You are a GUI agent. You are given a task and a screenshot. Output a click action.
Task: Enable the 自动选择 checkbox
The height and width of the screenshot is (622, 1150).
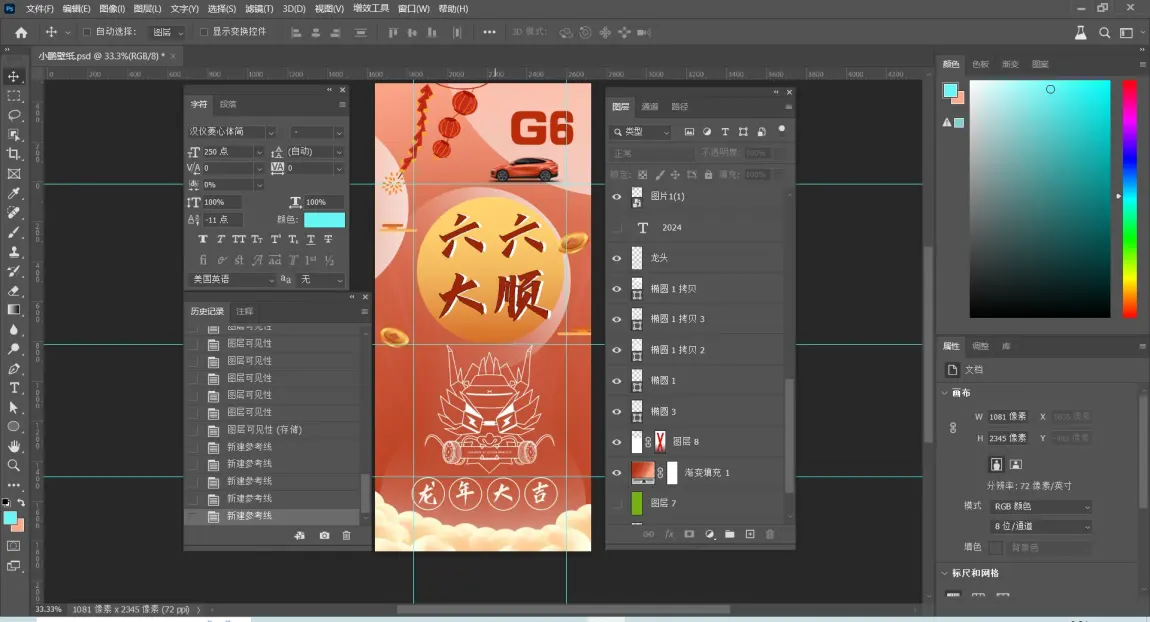click(x=87, y=32)
